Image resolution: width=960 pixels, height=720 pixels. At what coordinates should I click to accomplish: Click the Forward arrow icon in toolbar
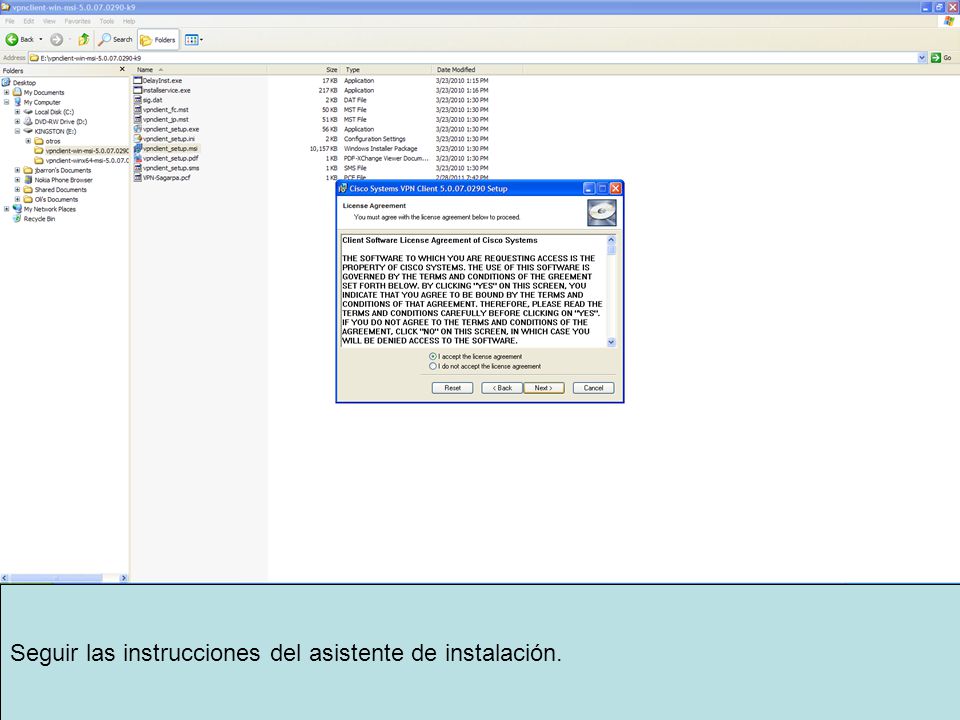pos(56,40)
